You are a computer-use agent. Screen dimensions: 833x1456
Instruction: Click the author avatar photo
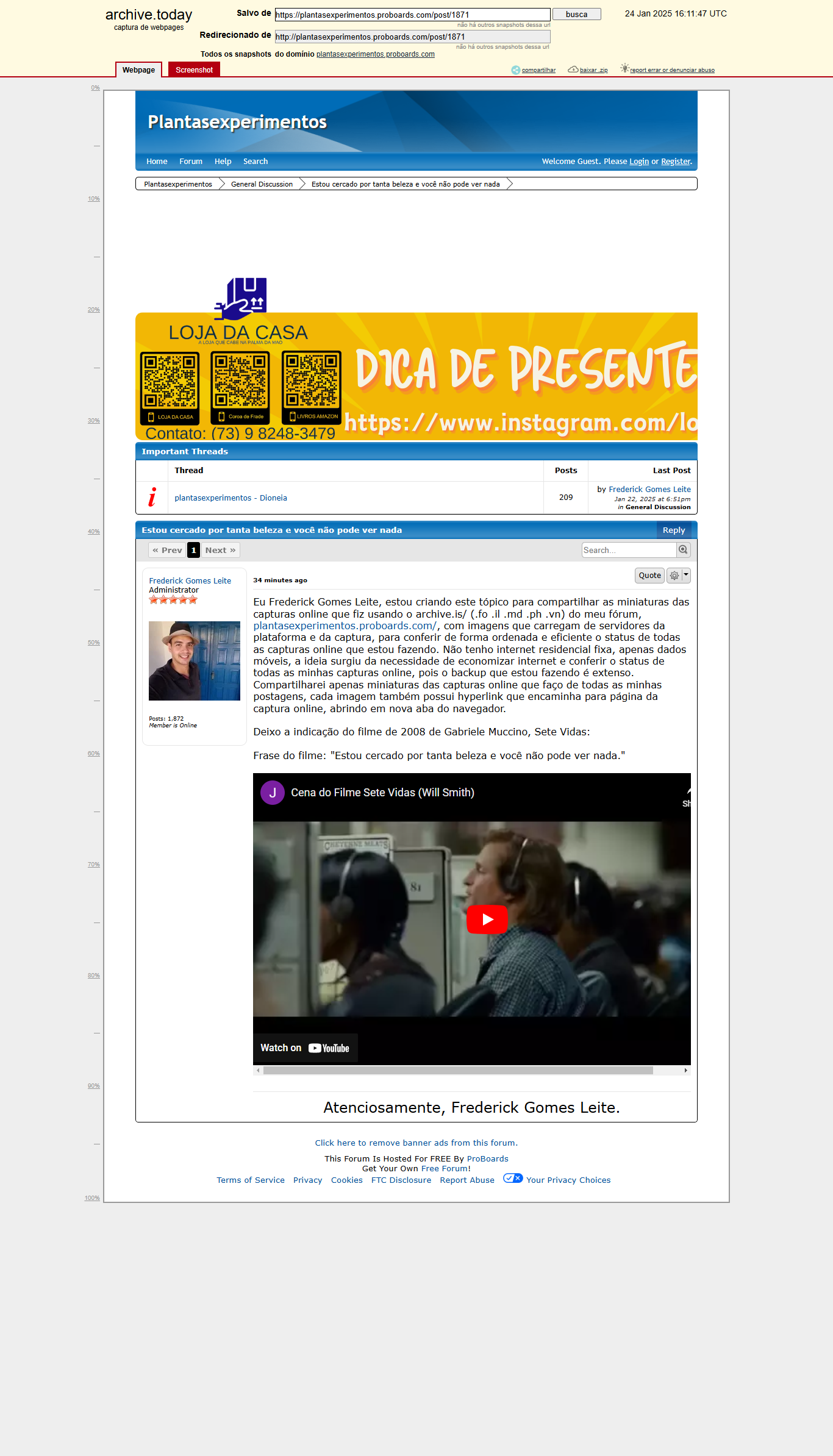point(195,661)
